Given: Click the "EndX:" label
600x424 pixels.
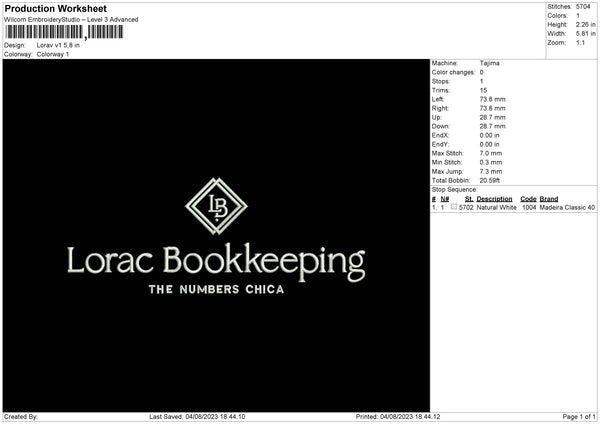Looking at the screenshot, I should point(440,135).
